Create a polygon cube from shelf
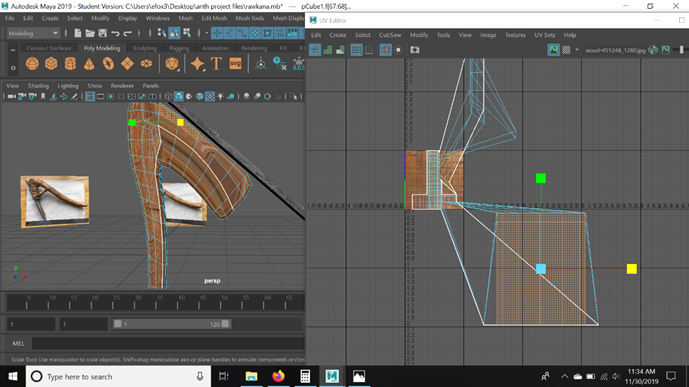The width and height of the screenshot is (689, 387). 51,64
